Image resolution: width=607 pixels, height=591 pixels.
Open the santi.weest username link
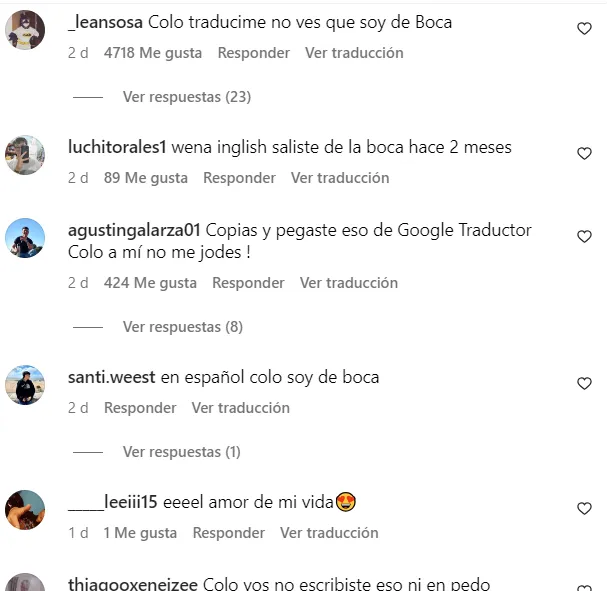[x=111, y=377]
